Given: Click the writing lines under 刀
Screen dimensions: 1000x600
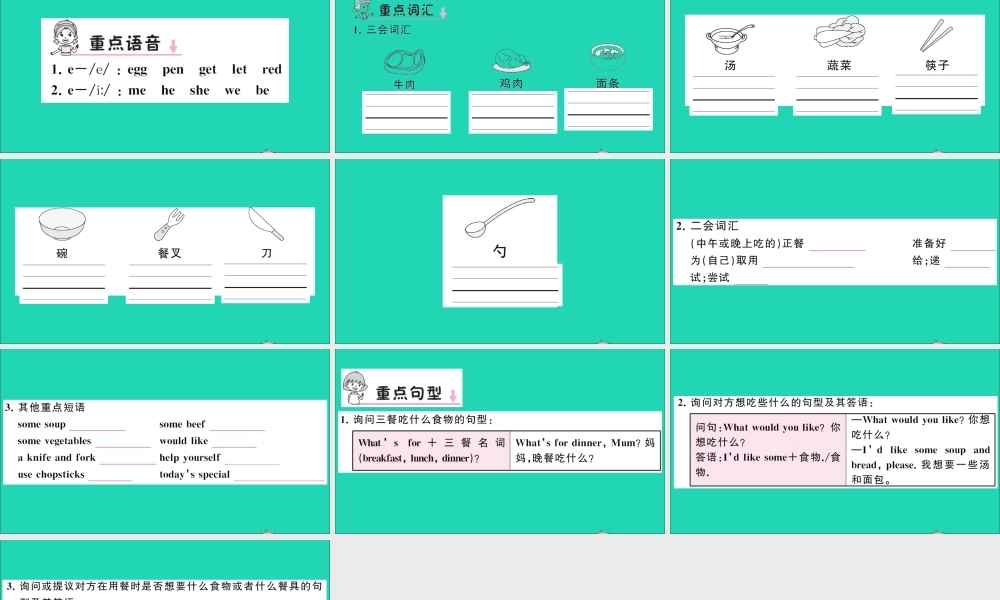Looking at the screenshot, I should [266, 281].
